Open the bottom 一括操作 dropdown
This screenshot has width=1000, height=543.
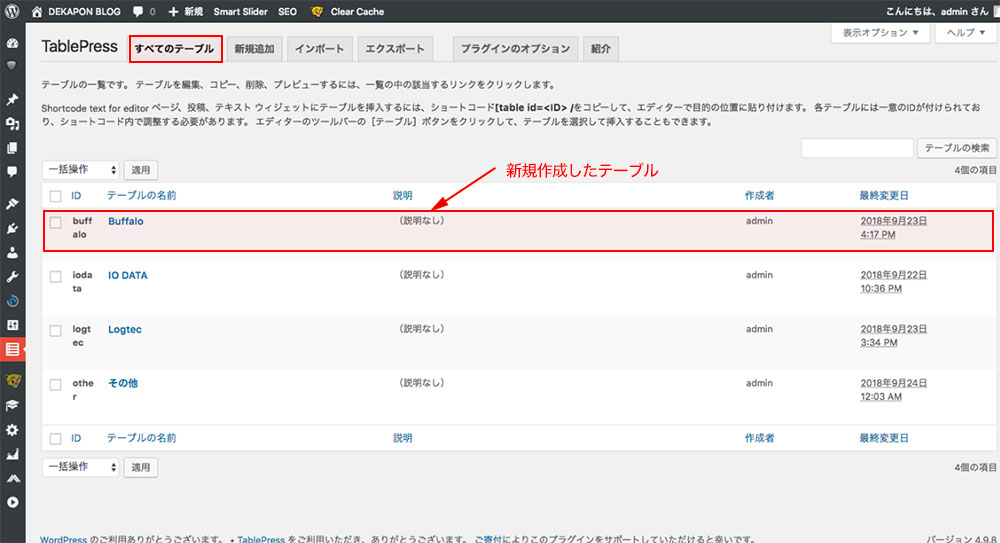click(x=81, y=467)
